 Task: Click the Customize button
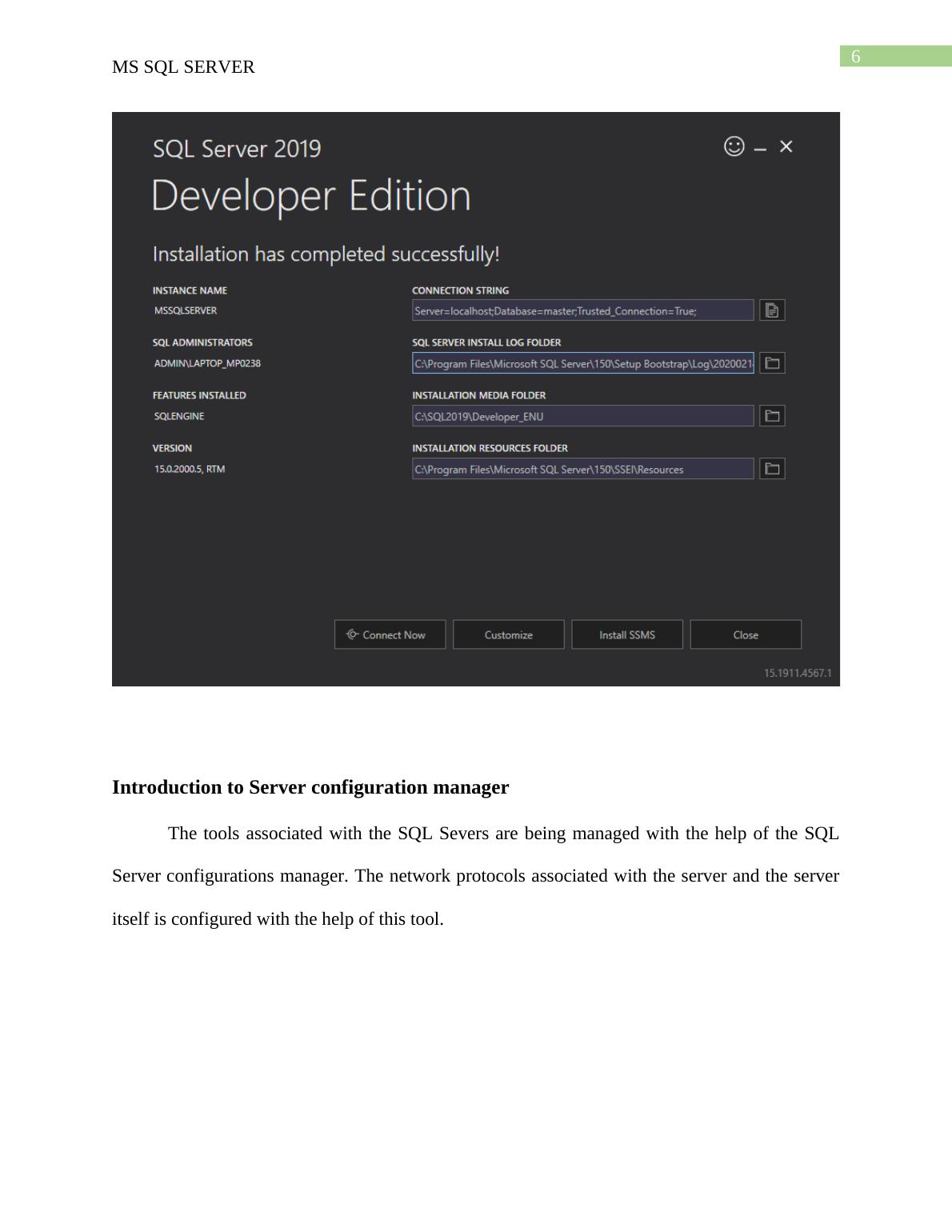(508, 634)
